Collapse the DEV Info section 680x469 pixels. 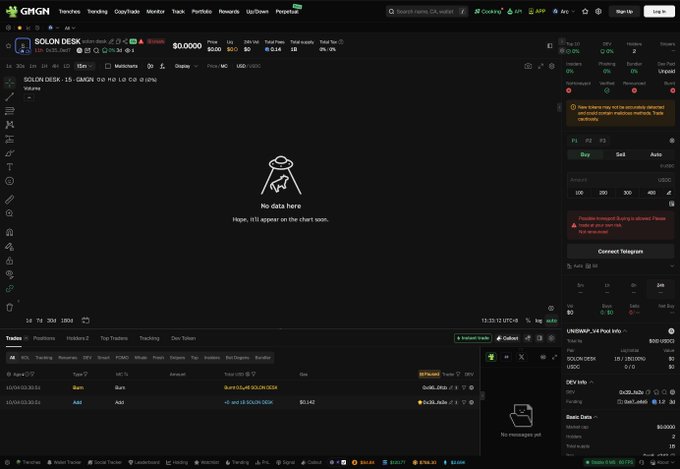click(592, 382)
